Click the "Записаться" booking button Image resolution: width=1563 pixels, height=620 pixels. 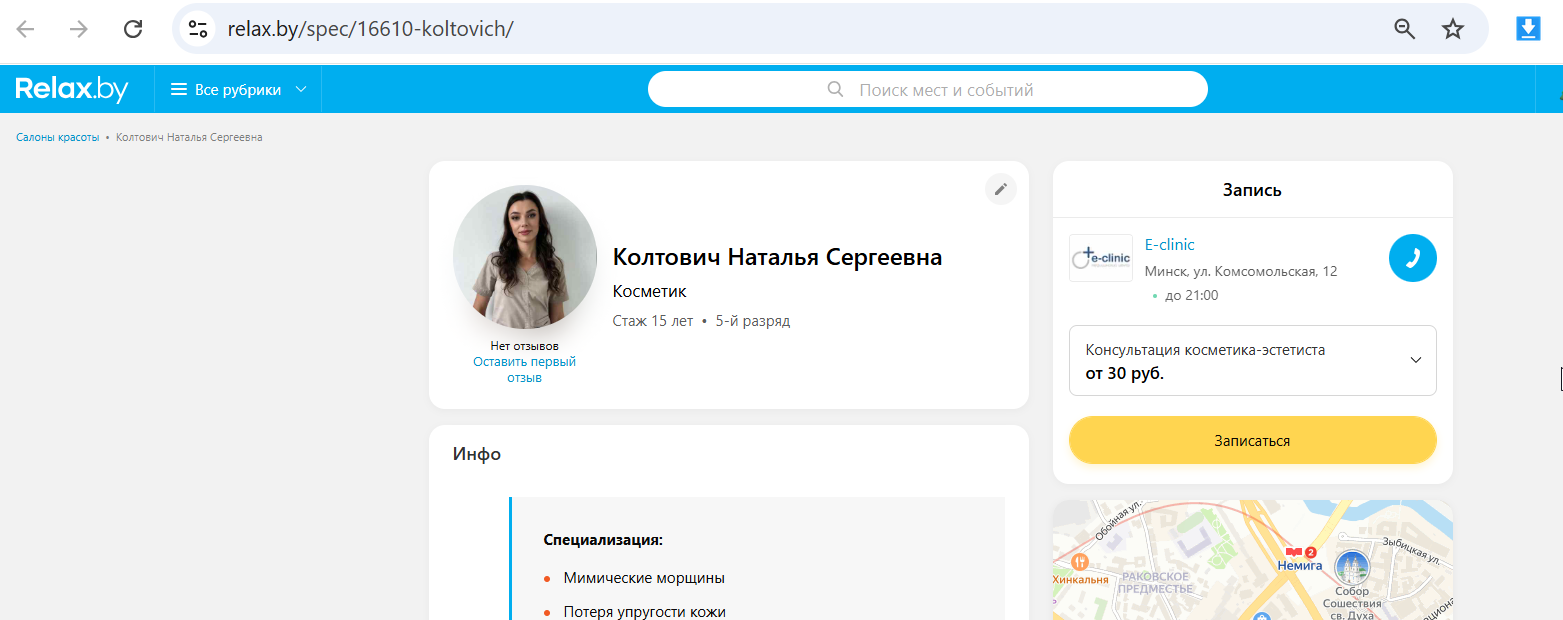[x=1253, y=440]
